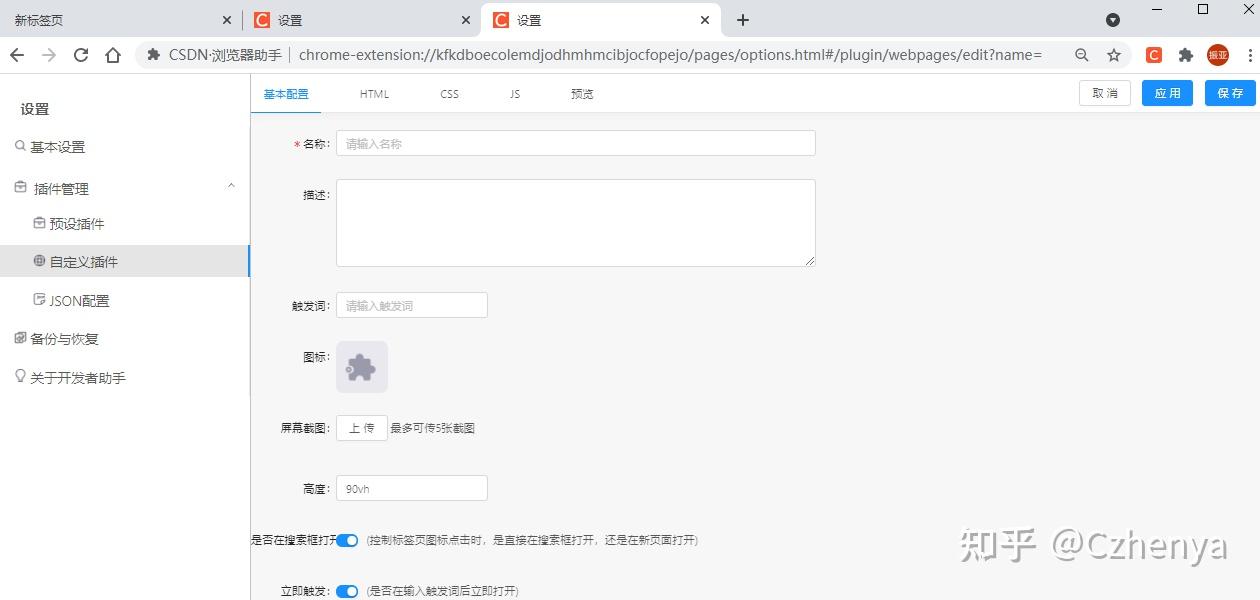Click the document icon beside JSON配置
The image size is (1260, 600).
[37, 300]
